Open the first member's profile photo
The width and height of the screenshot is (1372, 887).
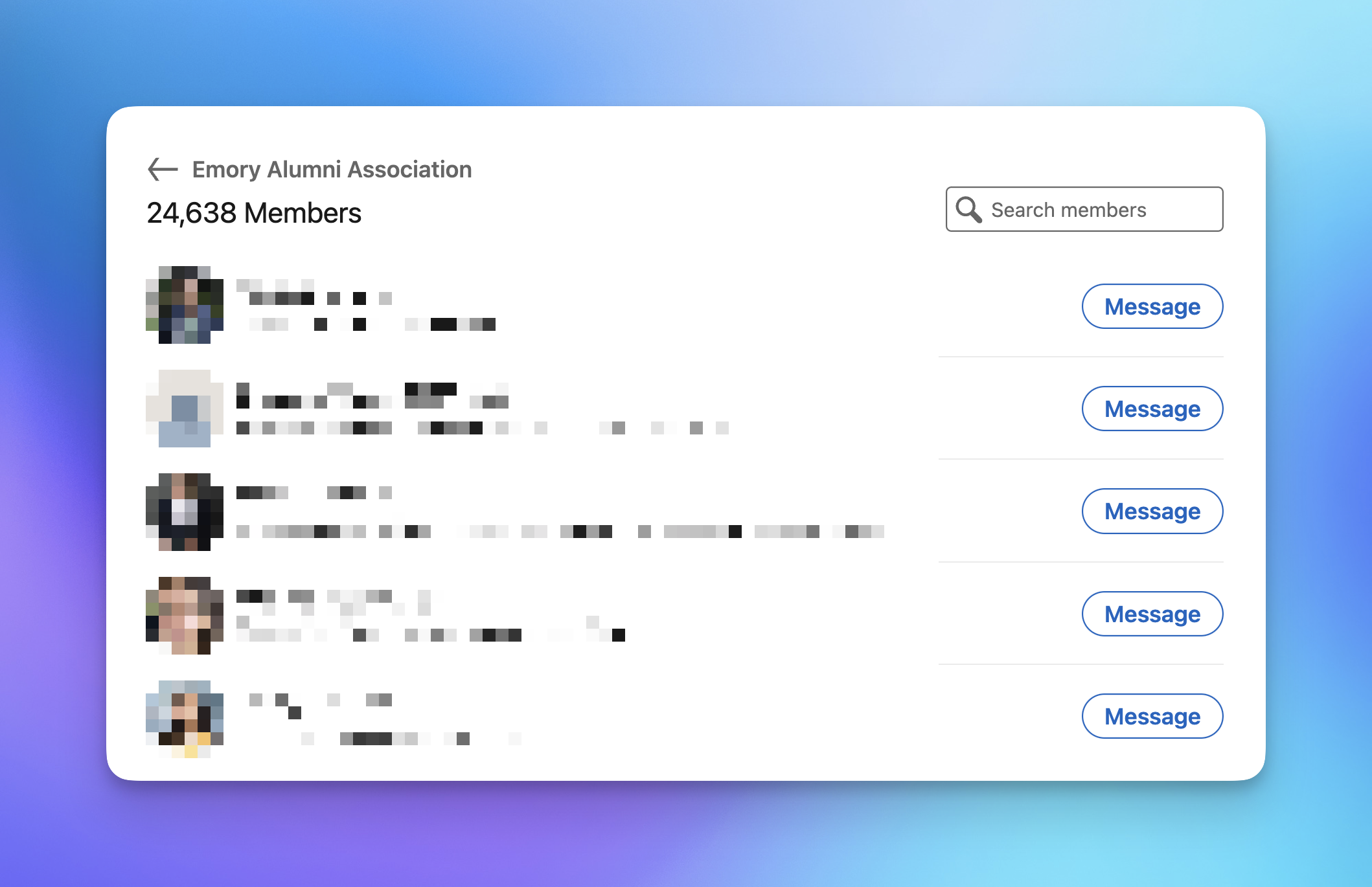coord(185,304)
